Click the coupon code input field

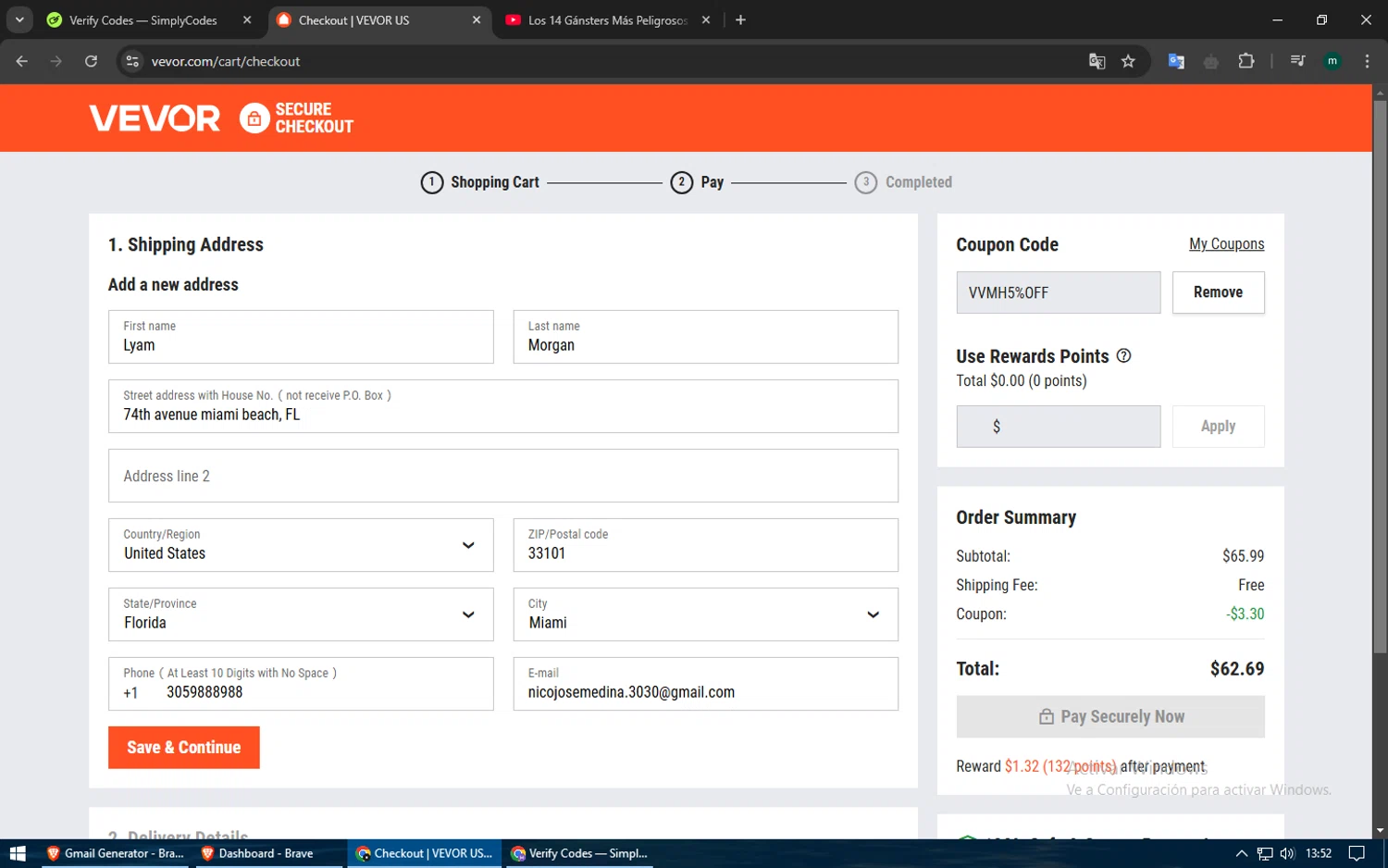(1059, 292)
